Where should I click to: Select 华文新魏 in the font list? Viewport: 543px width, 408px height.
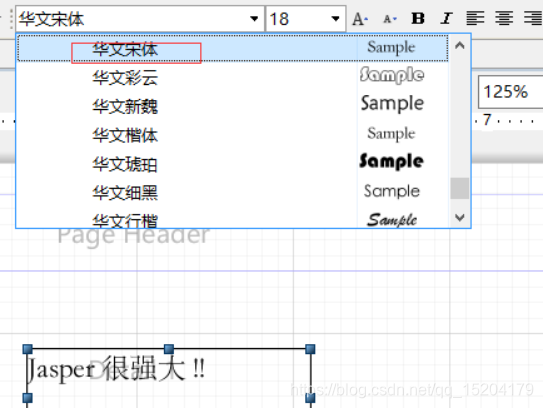click(233, 106)
